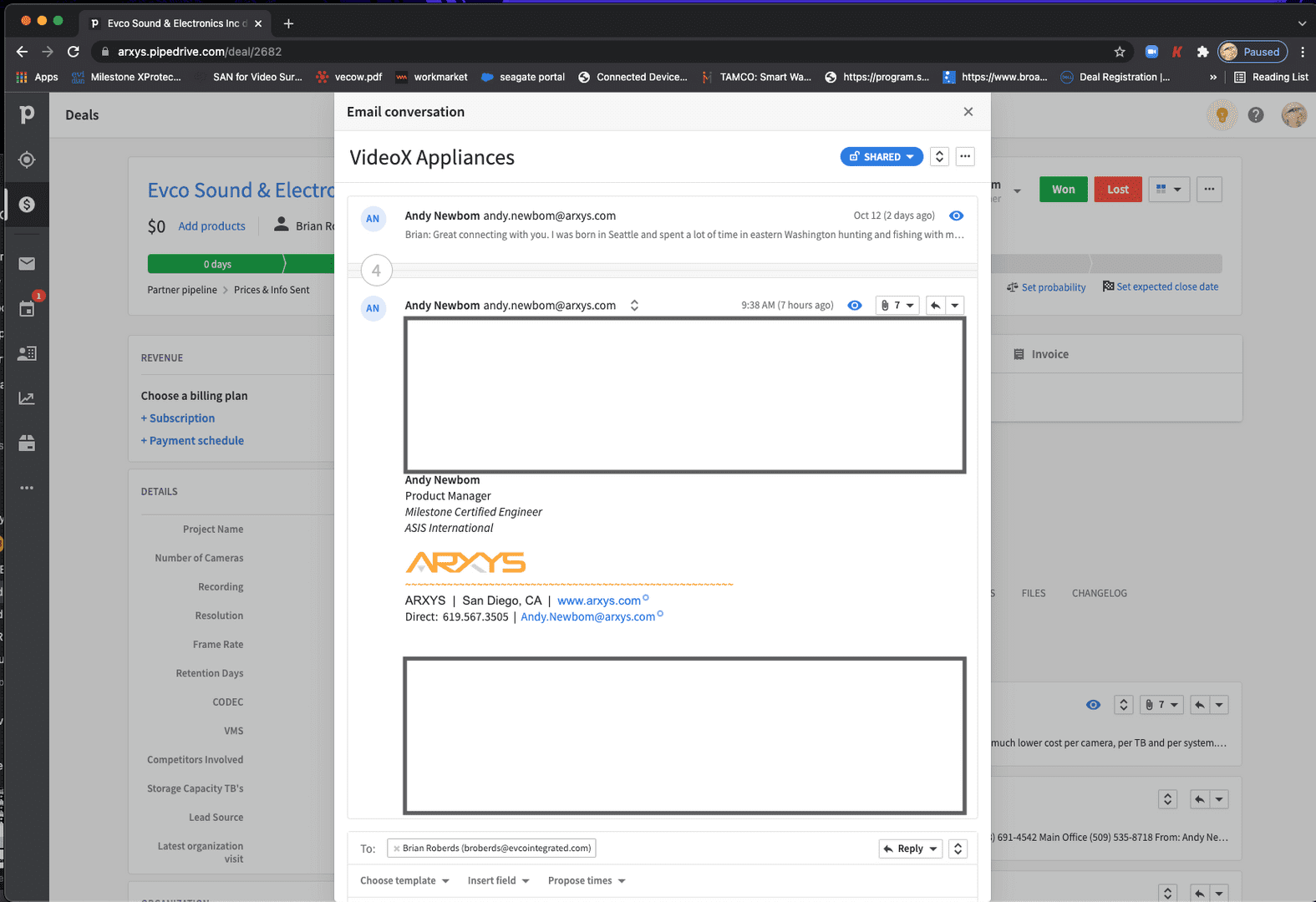
Task: Bookmark this page with the star icon
Action: (1120, 52)
